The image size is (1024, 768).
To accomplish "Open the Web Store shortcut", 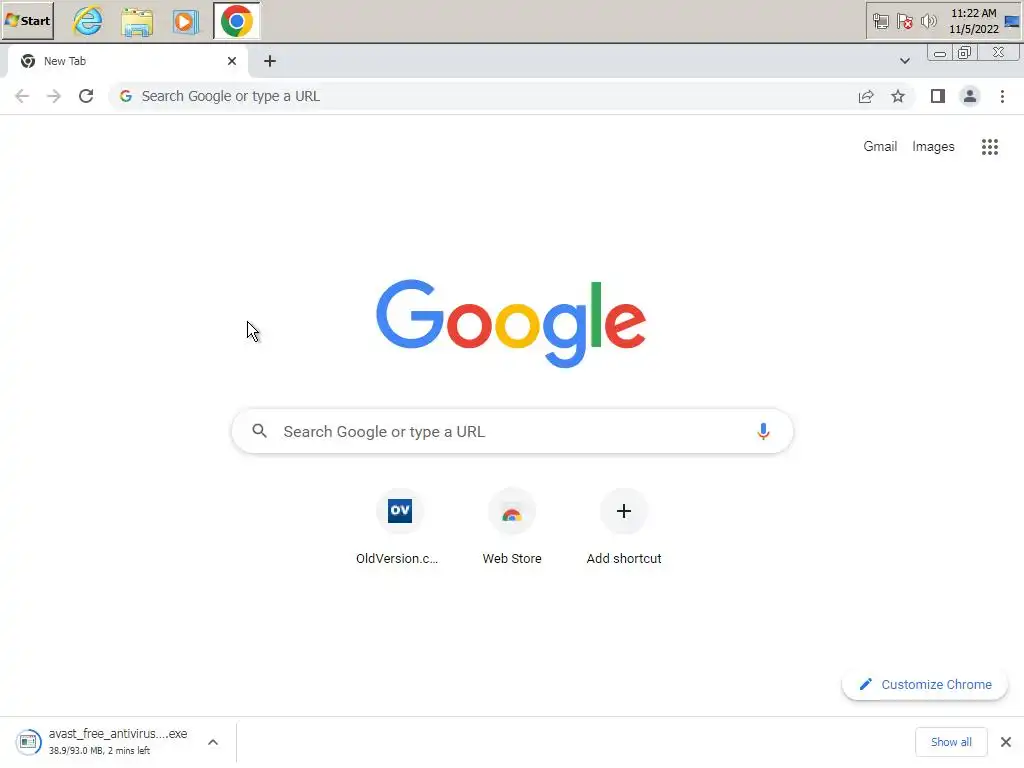I will 512,528.
